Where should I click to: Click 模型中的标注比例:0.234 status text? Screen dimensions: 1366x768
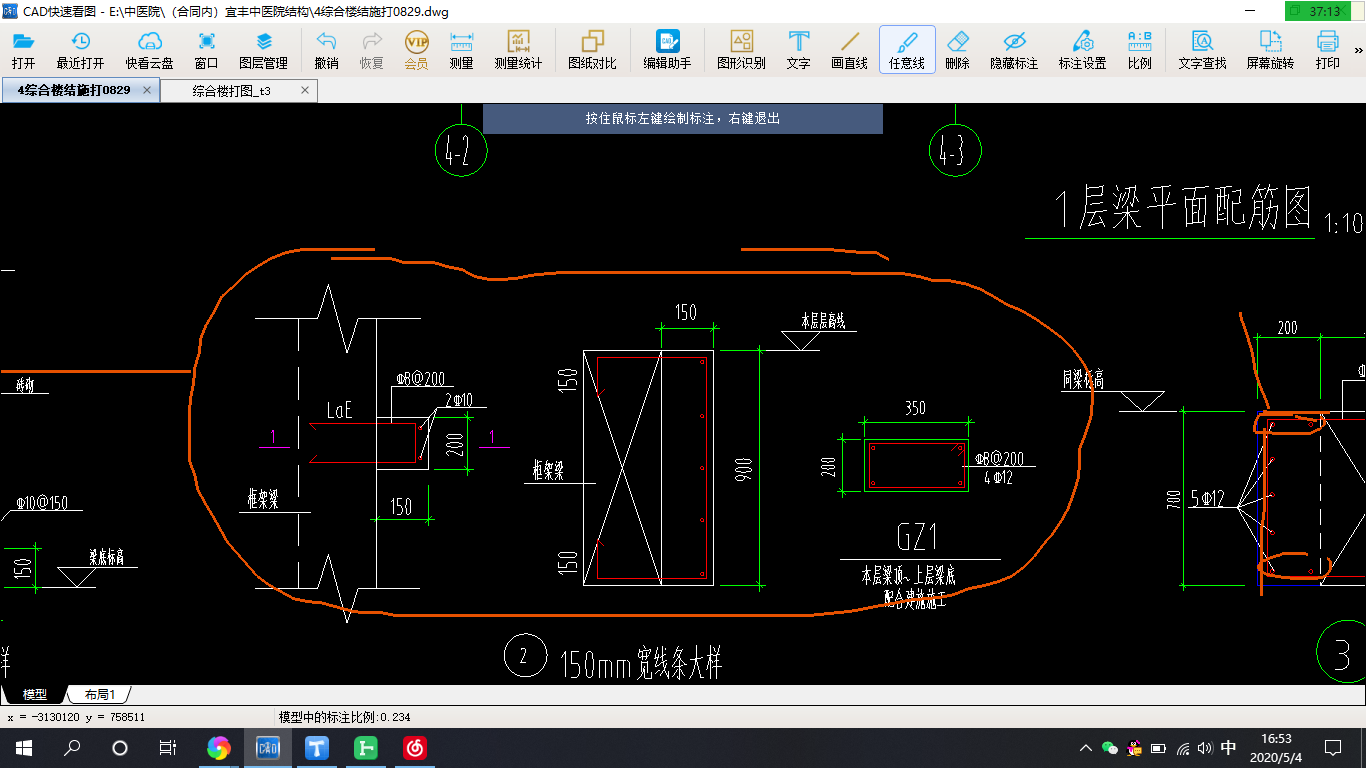[344, 717]
